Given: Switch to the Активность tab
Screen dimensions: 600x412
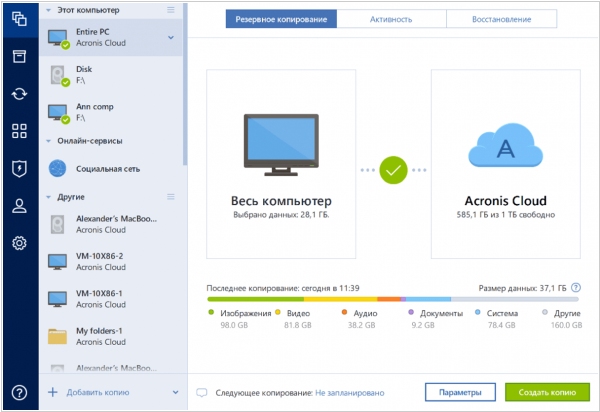Looking at the screenshot, I should click(391, 19).
